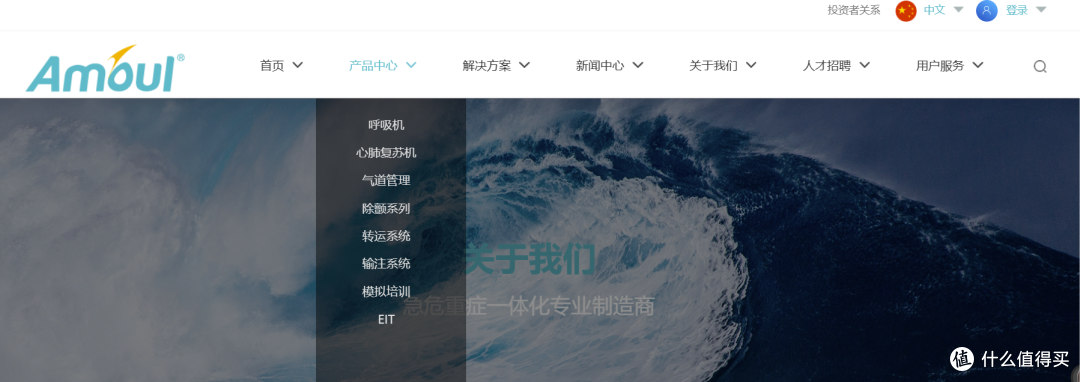Open the 投资者关系 link
Image resolution: width=1080 pixels, height=382 pixels.
(x=854, y=10)
